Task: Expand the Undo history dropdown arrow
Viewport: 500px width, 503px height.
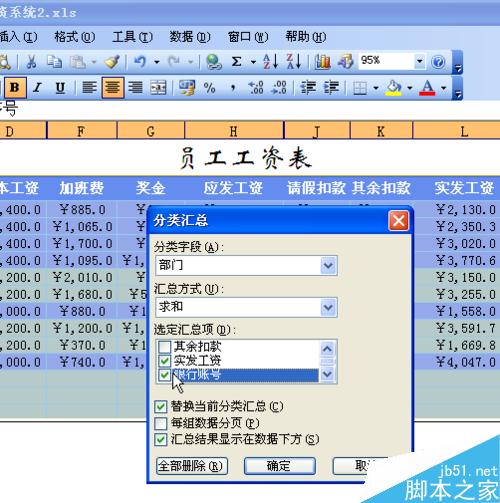Action: point(156,62)
